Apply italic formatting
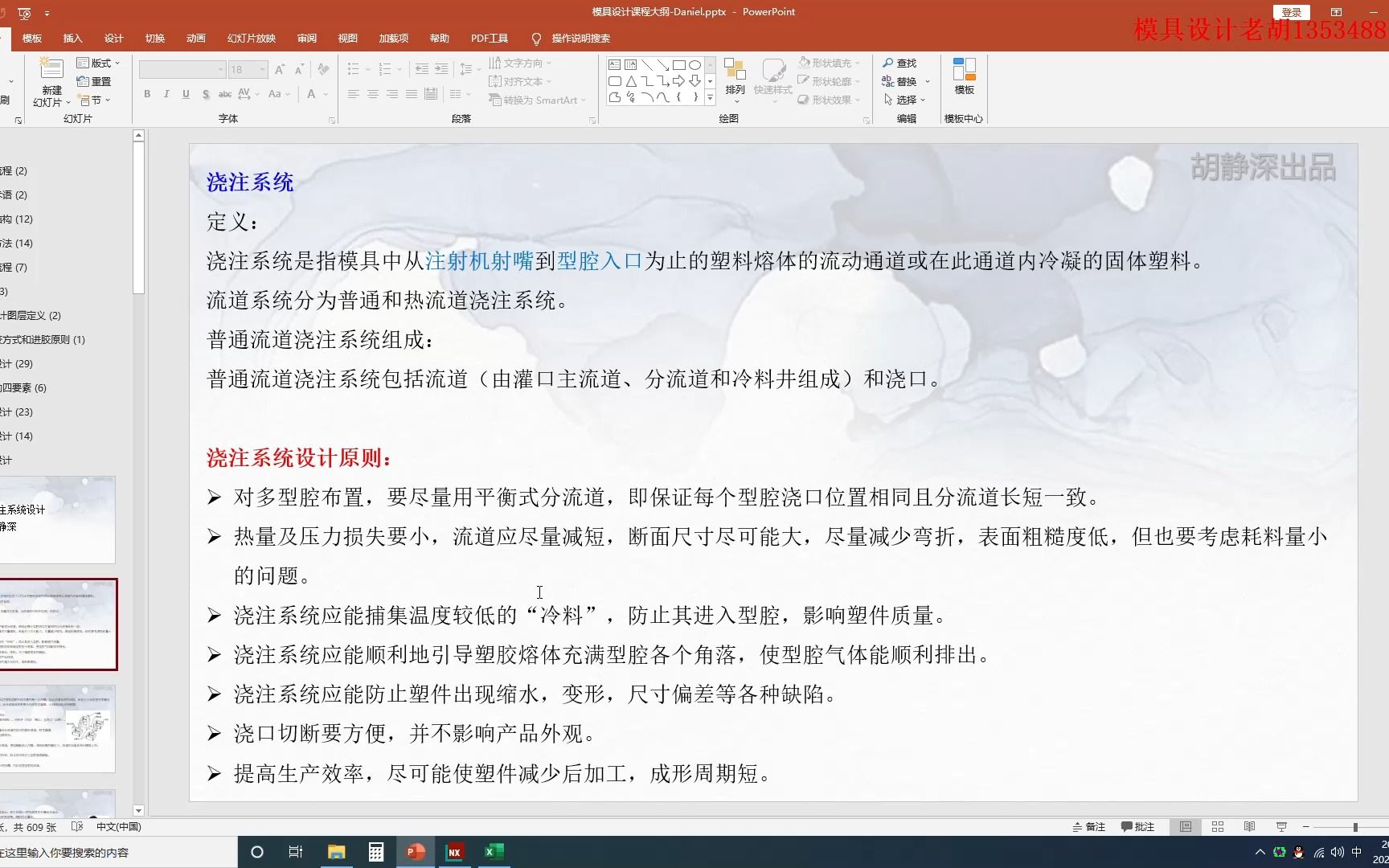 (166, 94)
